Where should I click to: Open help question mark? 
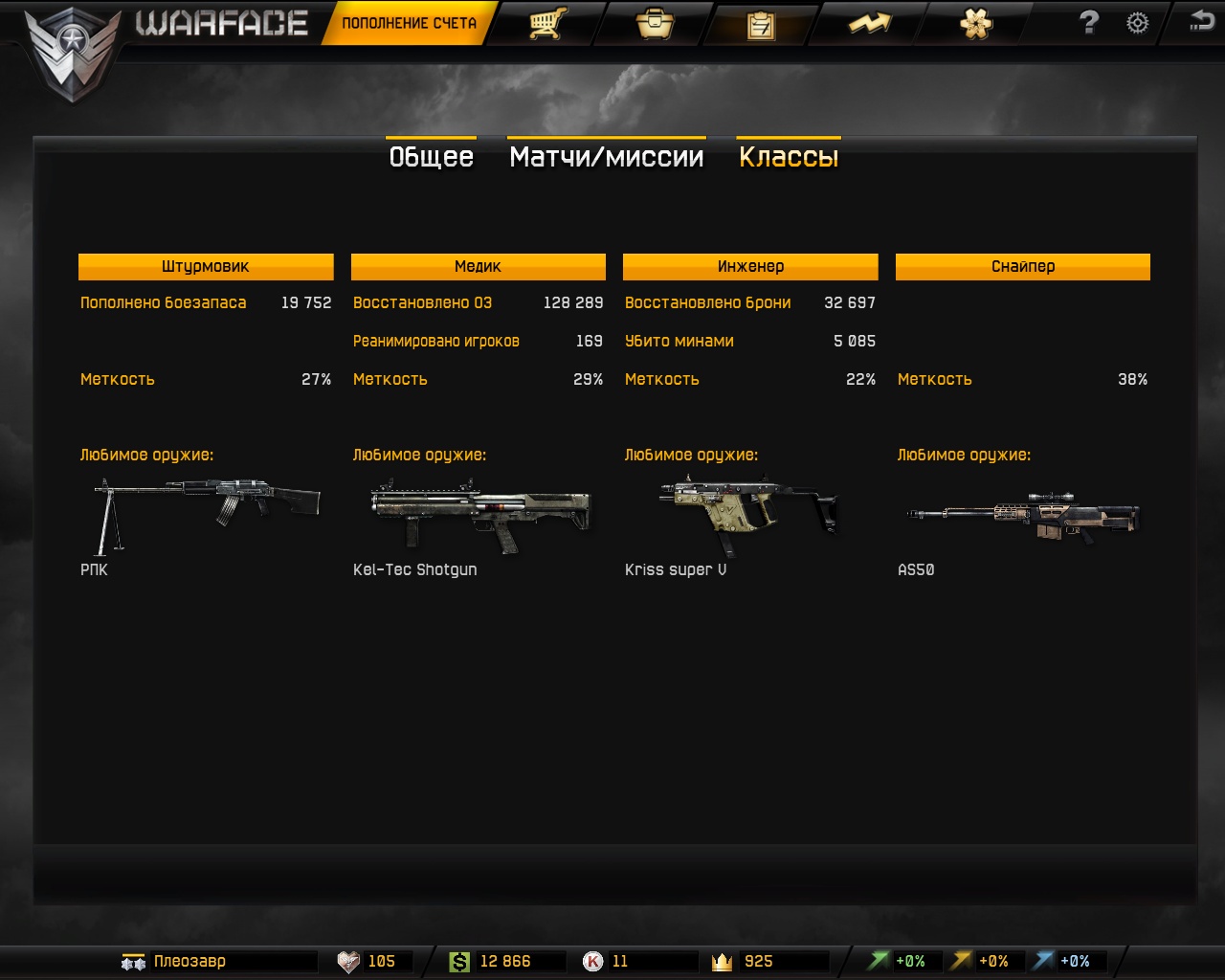[x=1089, y=22]
